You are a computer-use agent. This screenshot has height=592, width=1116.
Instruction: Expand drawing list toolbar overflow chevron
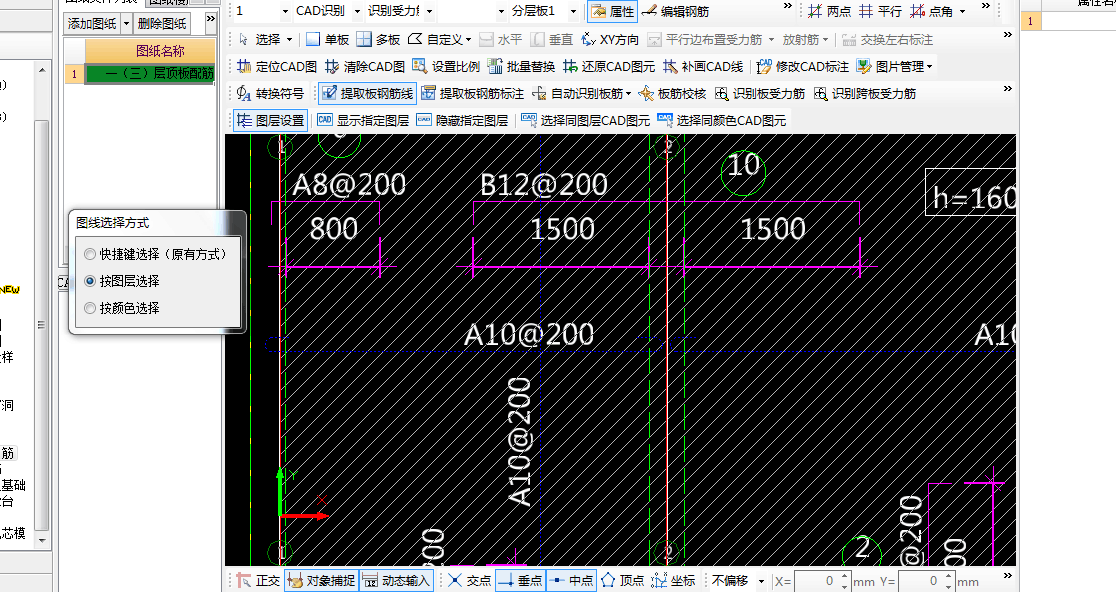point(211,19)
